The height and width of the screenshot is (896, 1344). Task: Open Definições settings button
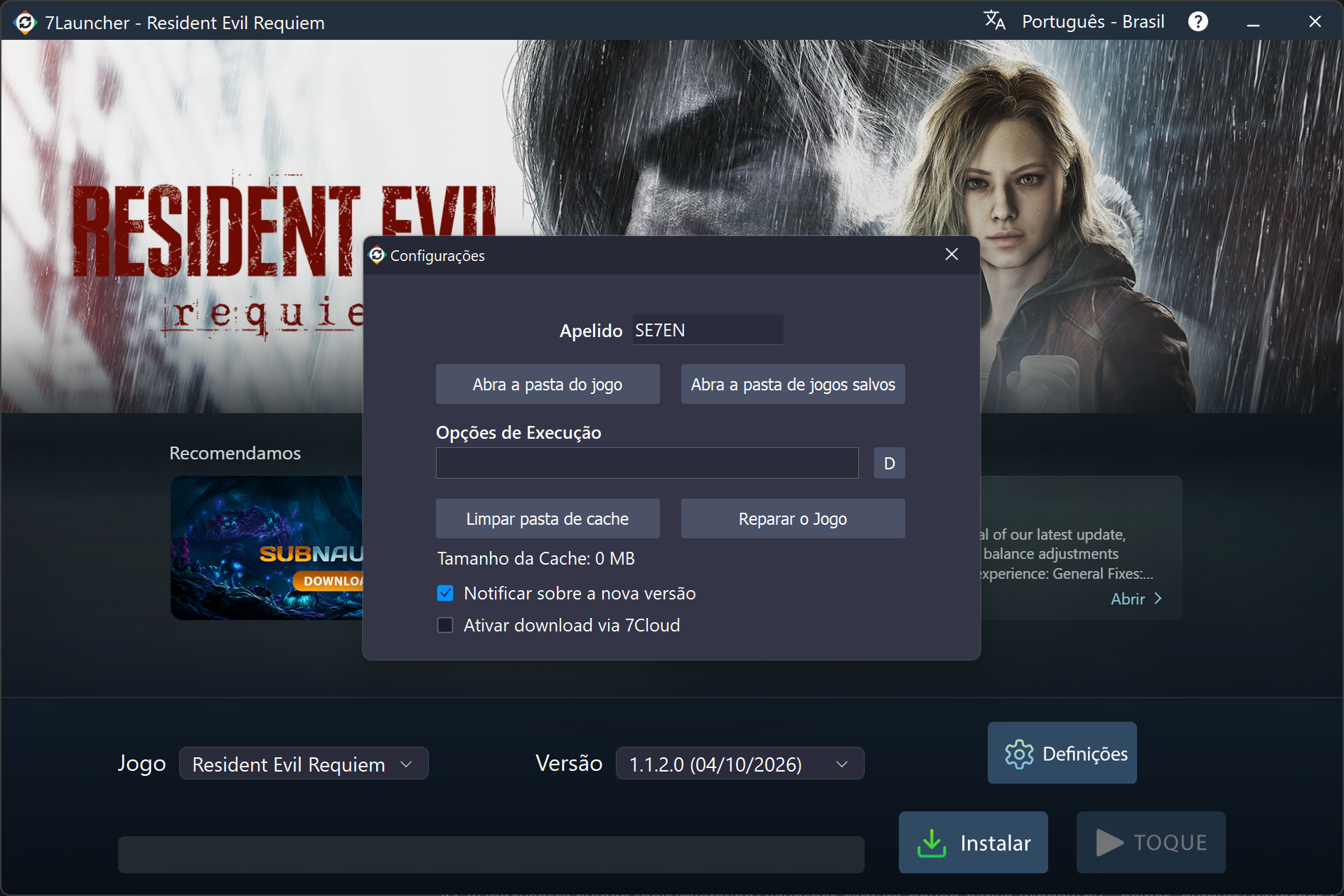point(1062,753)
